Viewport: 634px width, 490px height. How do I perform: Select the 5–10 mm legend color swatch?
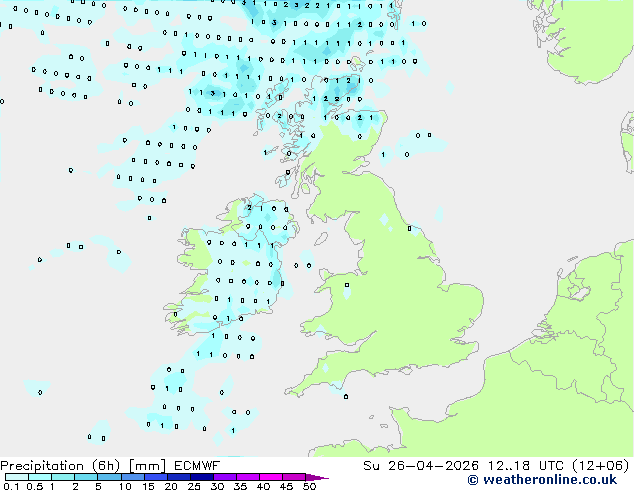click(109, 477)
